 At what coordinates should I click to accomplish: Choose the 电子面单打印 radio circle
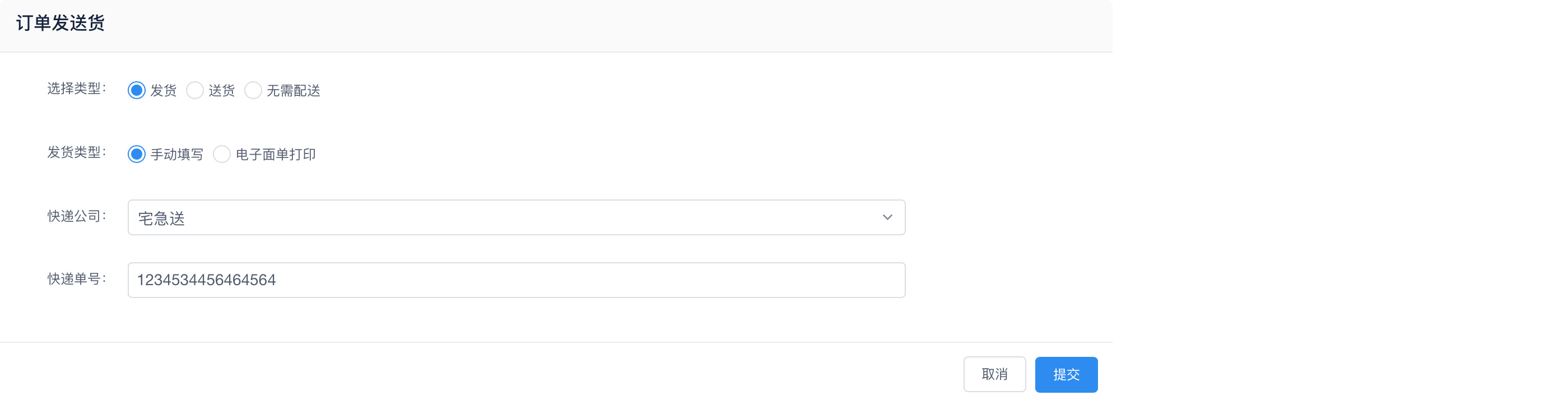click(222, 154)
